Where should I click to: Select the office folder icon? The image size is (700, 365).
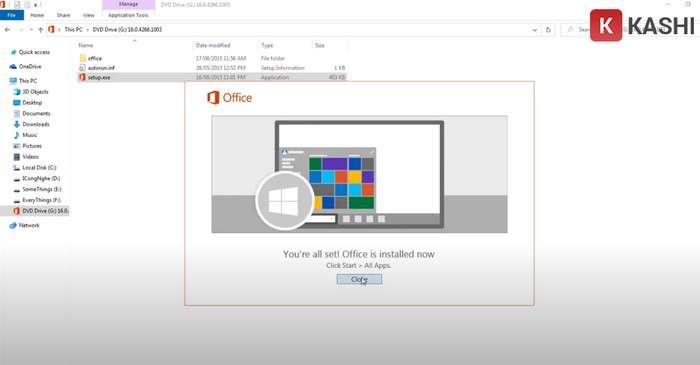(x=83, y=58)
